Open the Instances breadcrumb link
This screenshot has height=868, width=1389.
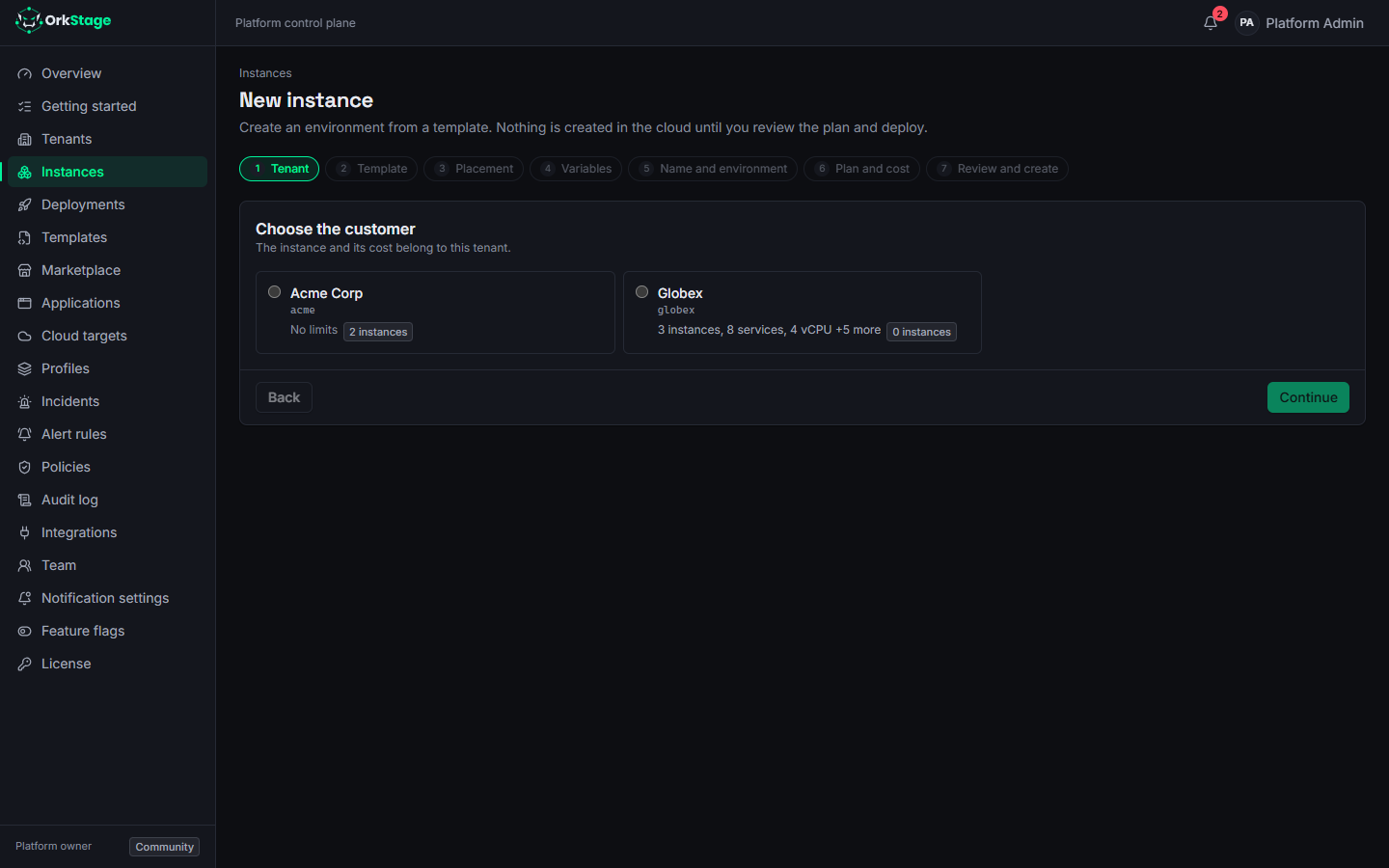click(265, 73)
